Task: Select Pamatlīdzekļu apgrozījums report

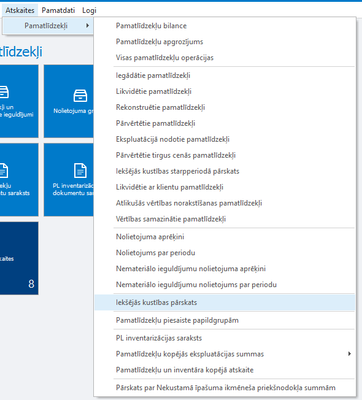Action: 225,42
